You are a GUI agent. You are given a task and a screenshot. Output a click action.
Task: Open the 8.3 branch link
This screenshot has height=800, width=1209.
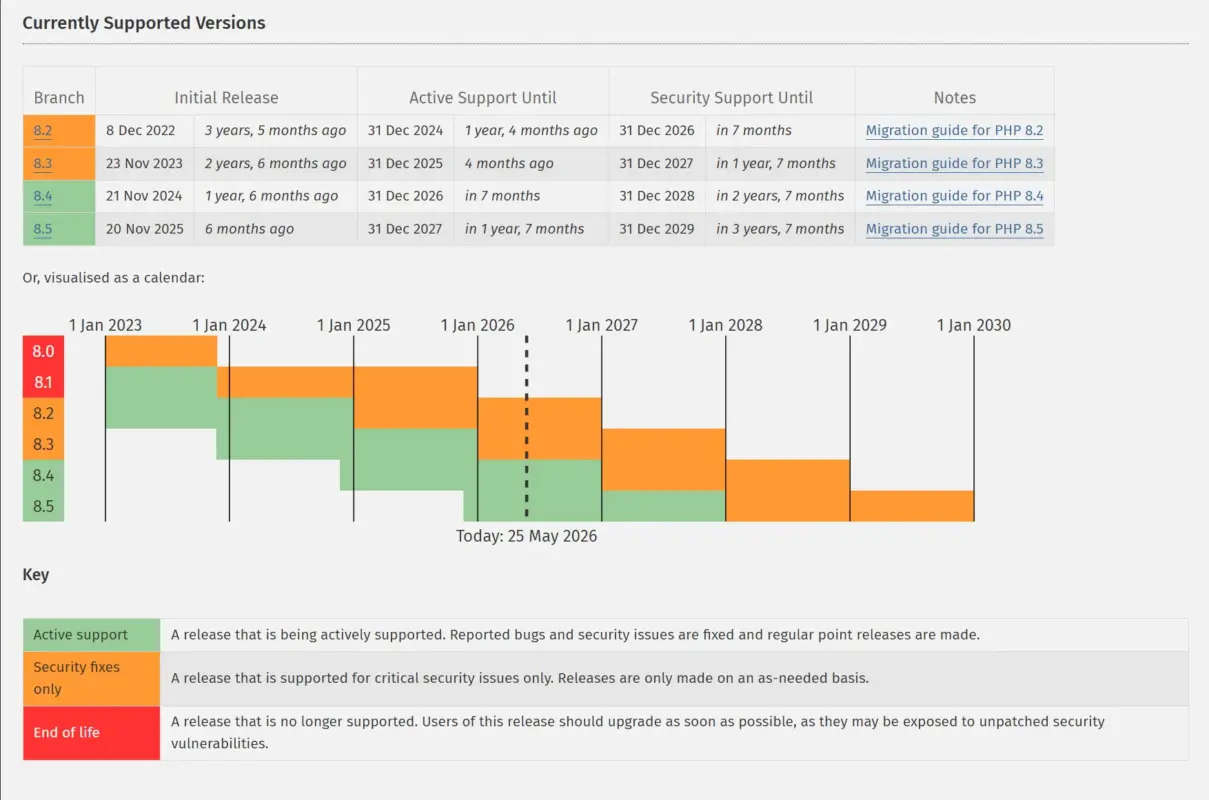tap(43, 164)
